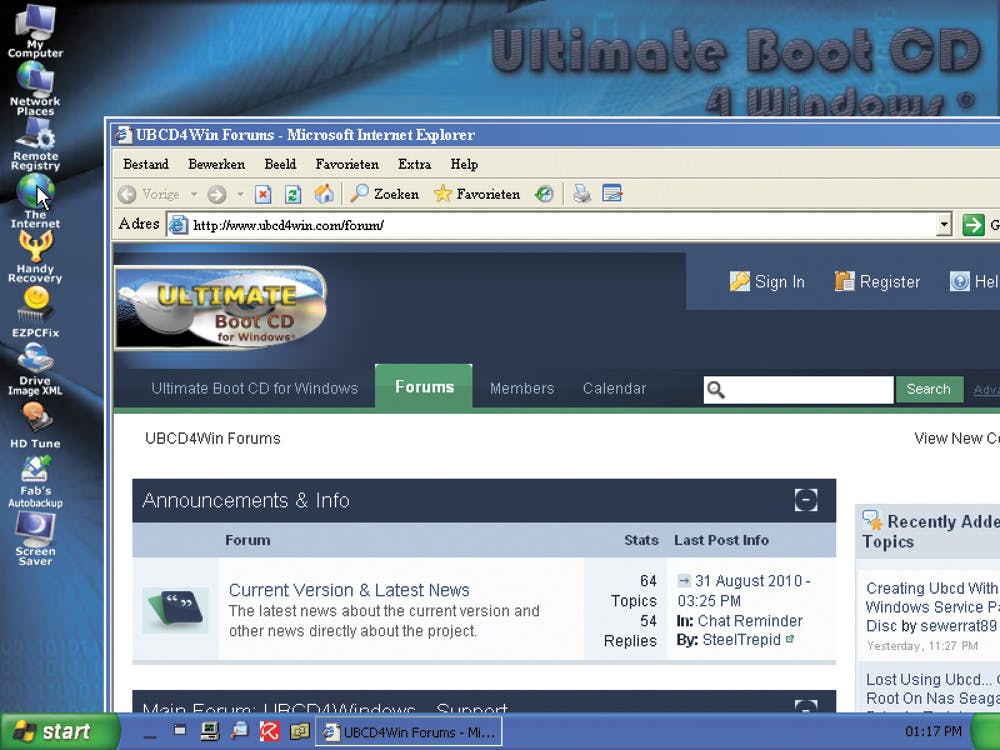1000x750 pixels.
Task: Click the Ultimate Boot CD logo banner
Action: coord(221,308)
